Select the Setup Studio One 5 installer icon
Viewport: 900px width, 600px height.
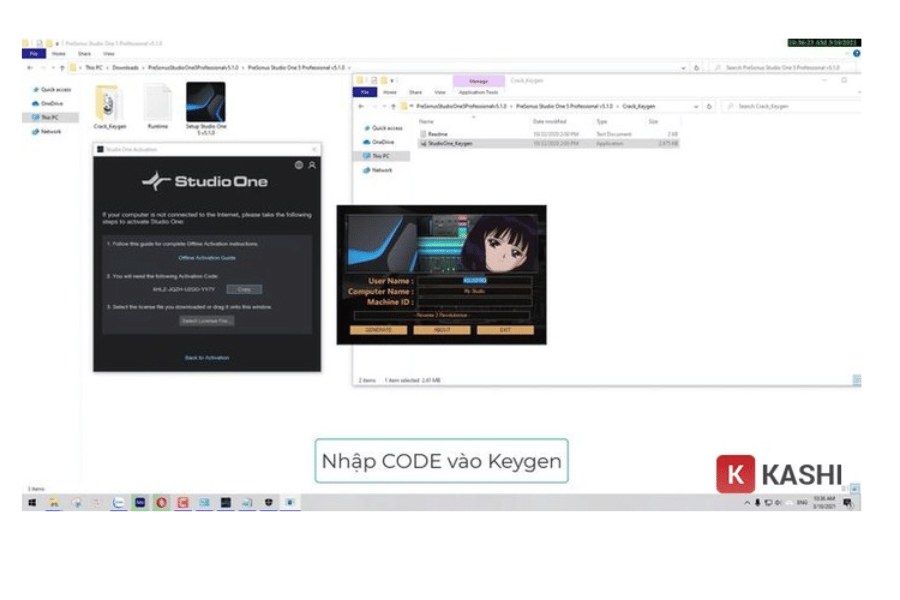click(205, 104)
